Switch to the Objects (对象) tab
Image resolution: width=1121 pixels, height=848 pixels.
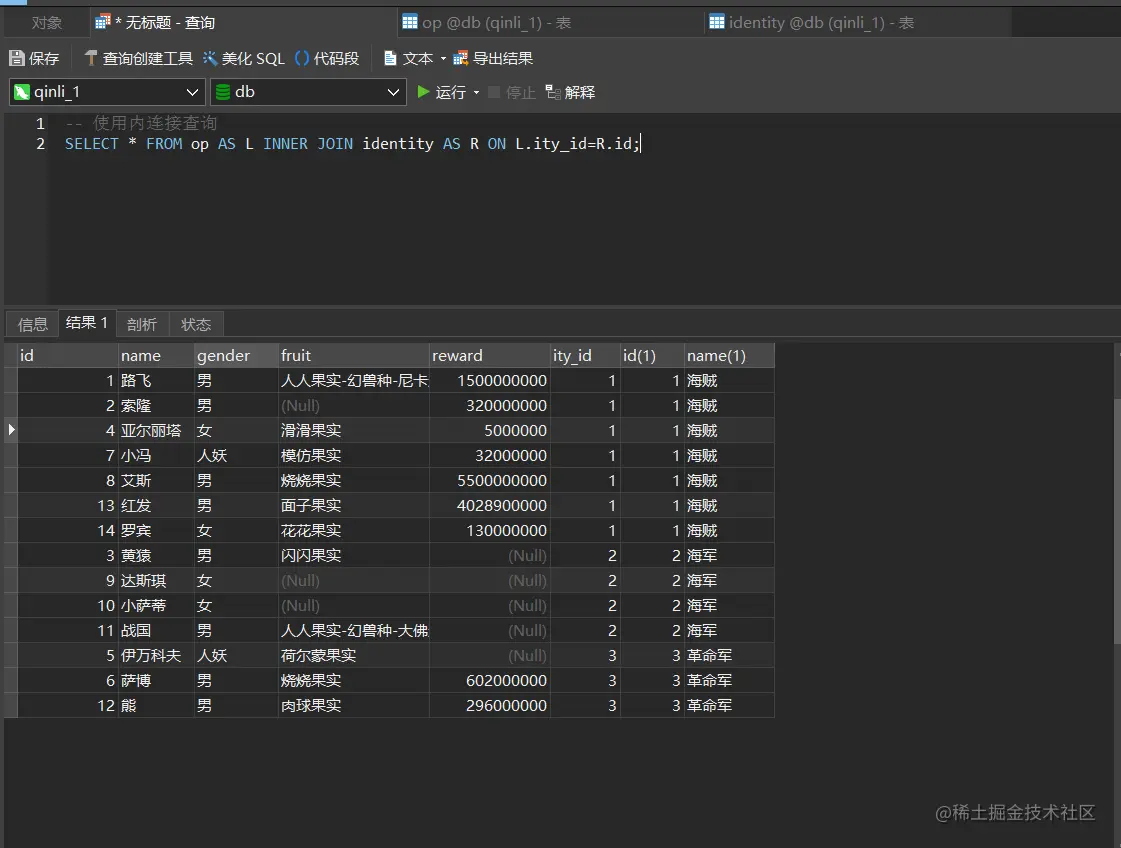click(x=46, y=23)
